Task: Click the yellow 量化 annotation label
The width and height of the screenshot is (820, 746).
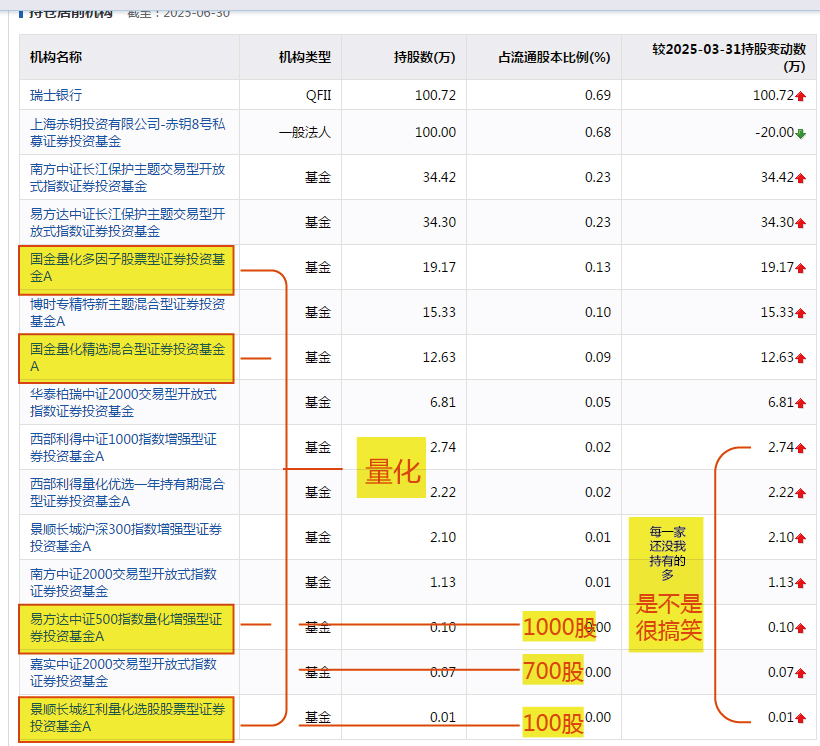Action: pos(392,471)
